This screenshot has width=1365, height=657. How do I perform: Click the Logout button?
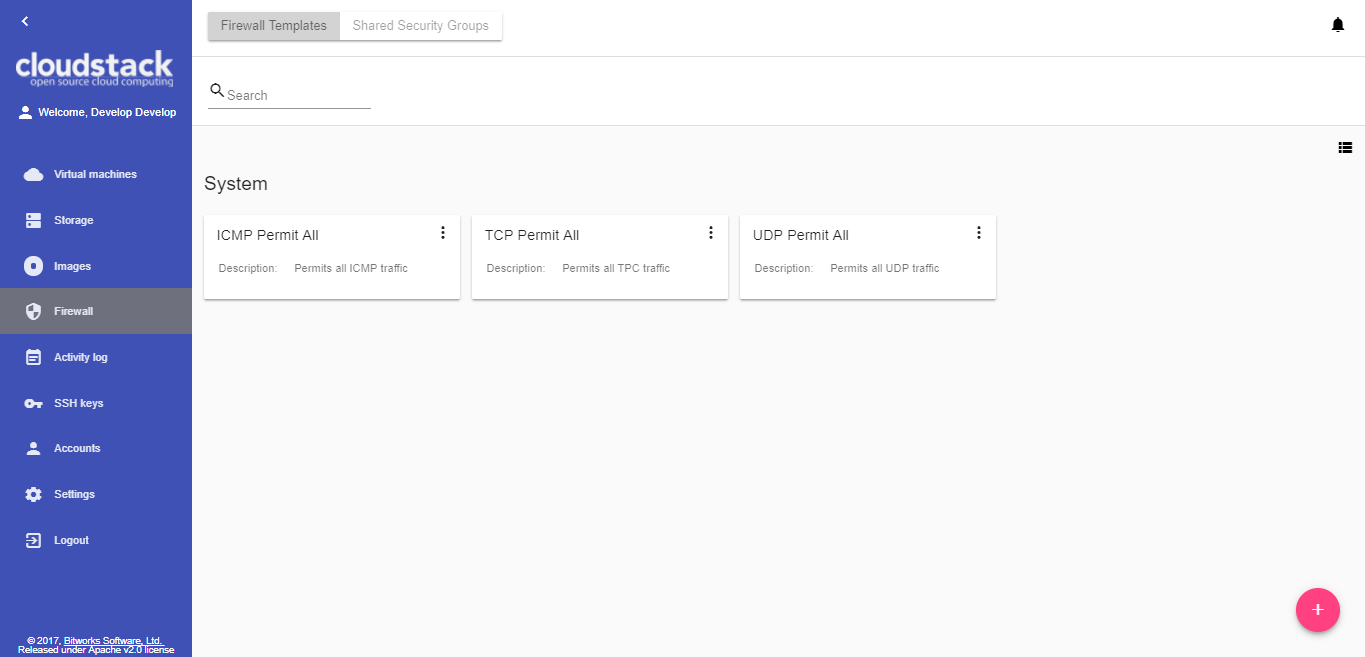click(x=70, y=540)
